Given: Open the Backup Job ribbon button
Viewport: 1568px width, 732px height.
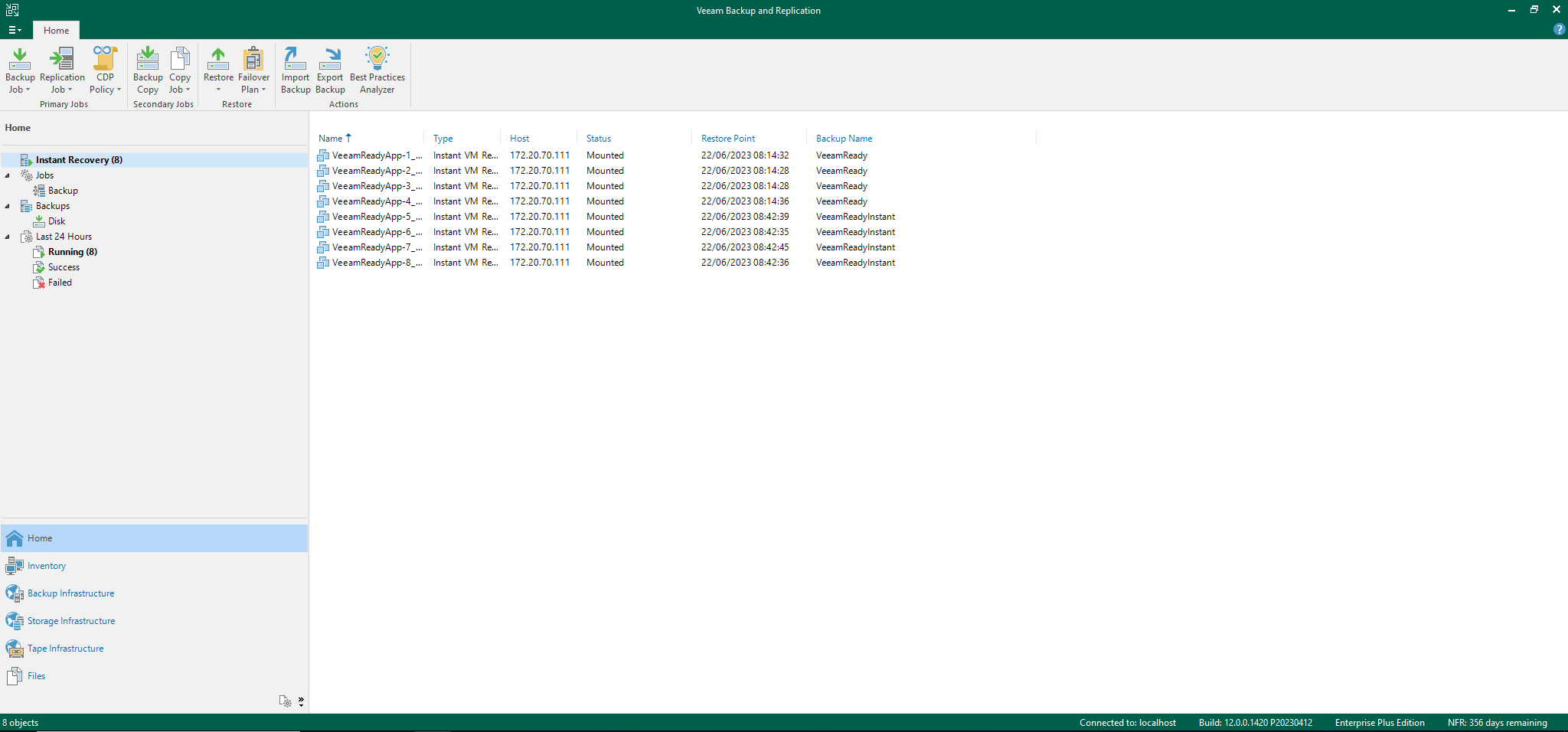Looking at the screenshot, I should coord(20,70).
